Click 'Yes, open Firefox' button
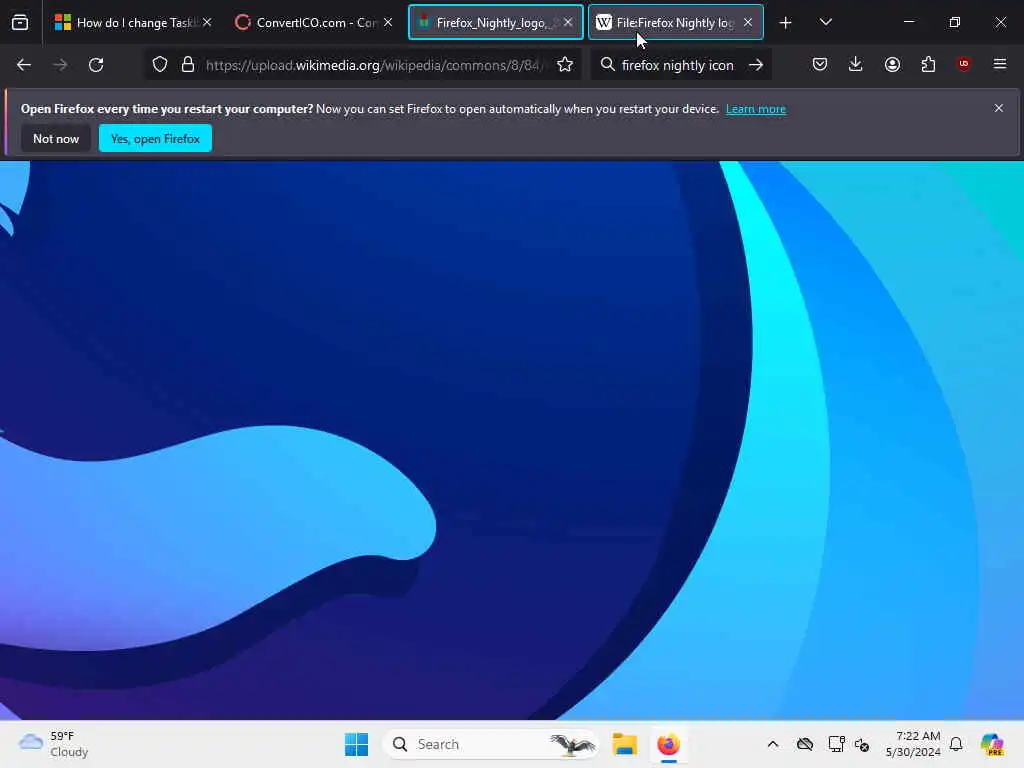Screen dimensions: 1024x768 click(x=155, y=138)
